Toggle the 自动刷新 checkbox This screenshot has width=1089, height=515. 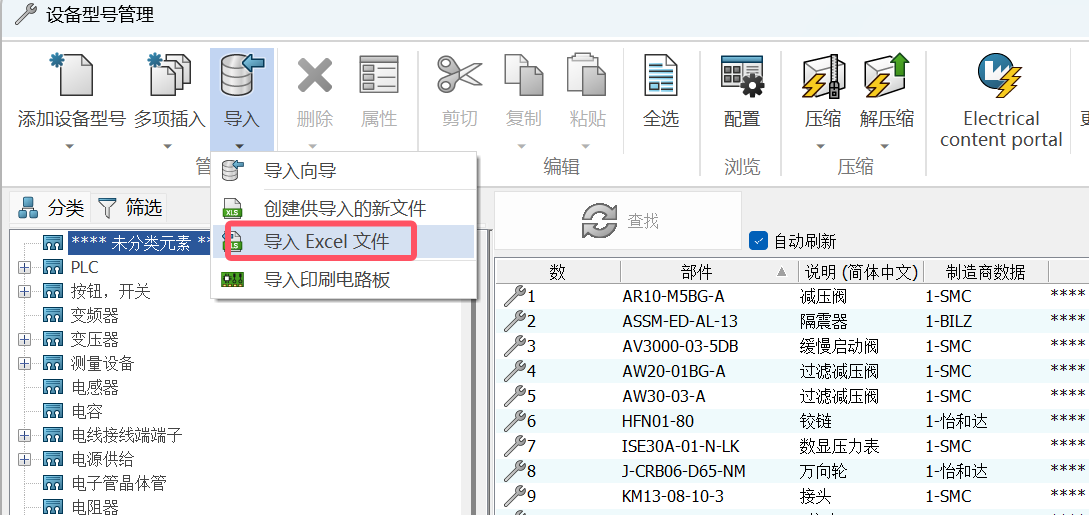click(x=759, y=241)
